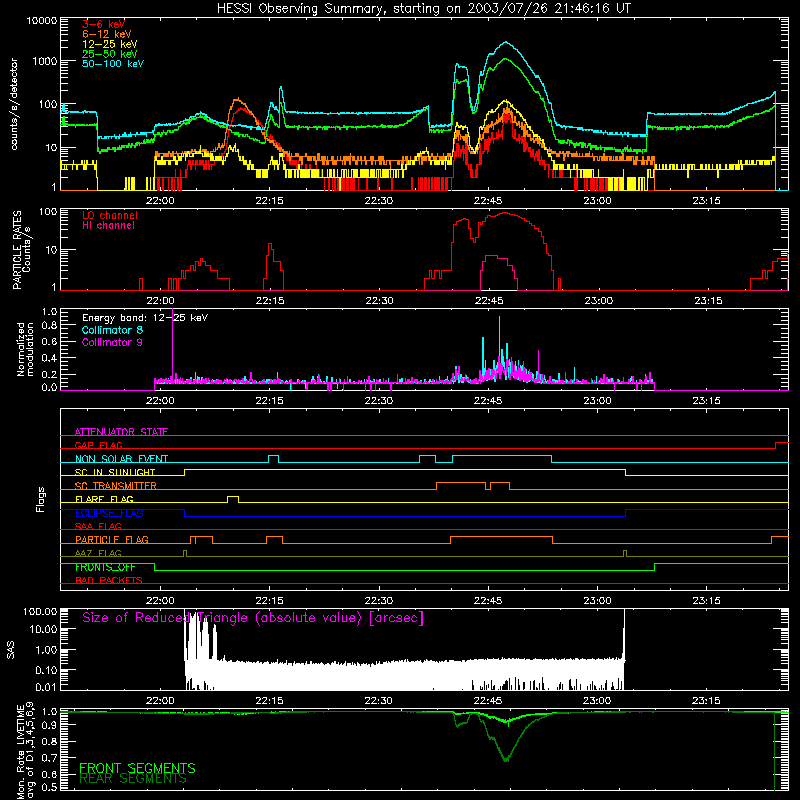Click the counts/s/detector axis label
Image resolution: width=800 pixels, height=800 pixels.
[14, 104]
